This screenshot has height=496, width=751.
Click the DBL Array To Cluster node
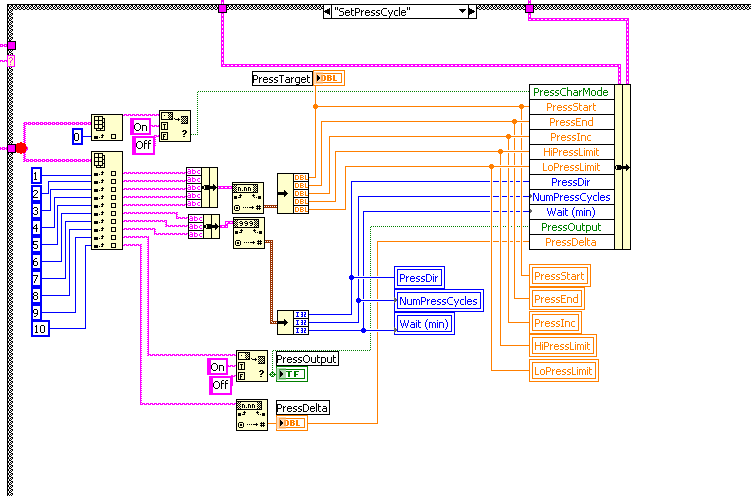coord(293,192)
